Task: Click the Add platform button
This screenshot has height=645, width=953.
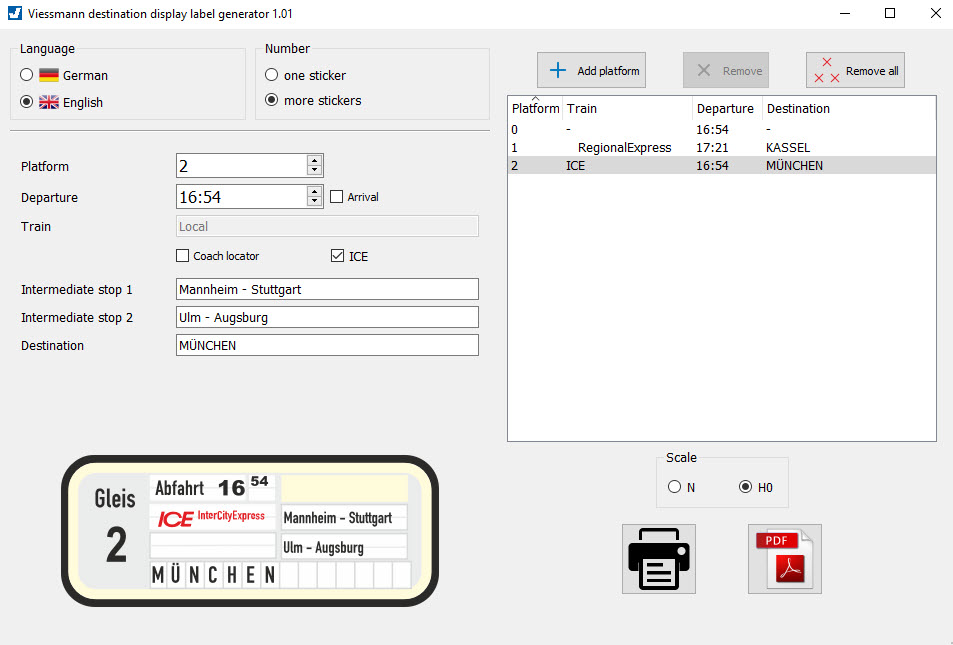Action: coord(591,70)
